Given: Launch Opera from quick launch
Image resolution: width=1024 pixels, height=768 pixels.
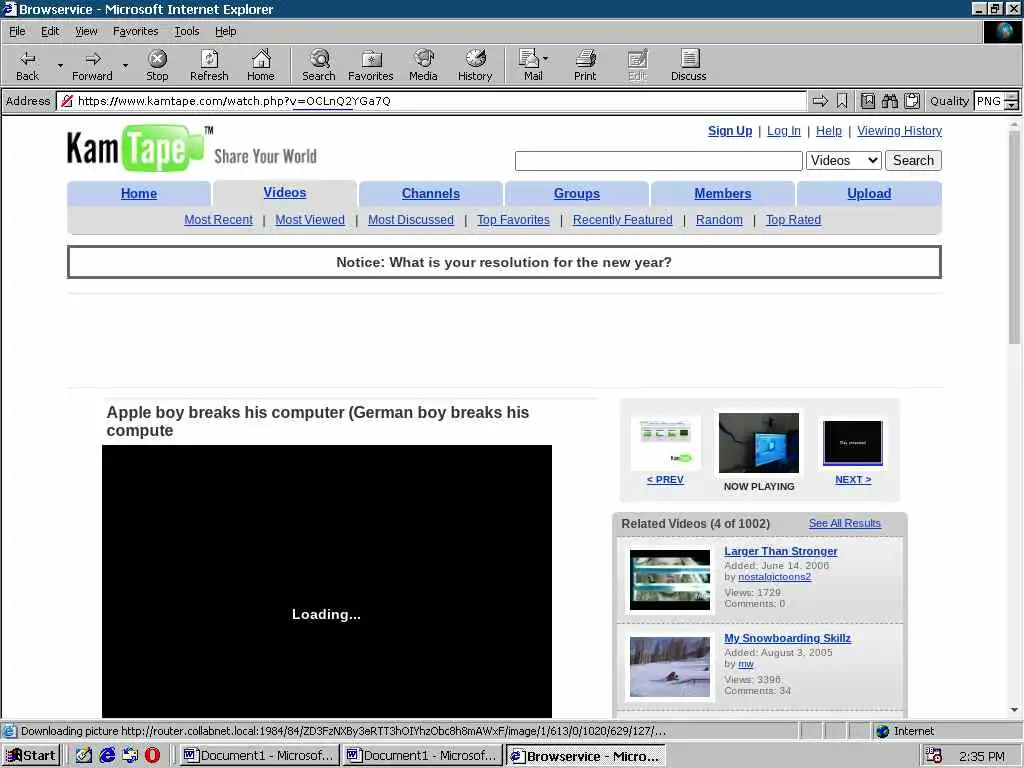Looking at the screenshot, I should (x=152, y=756).
